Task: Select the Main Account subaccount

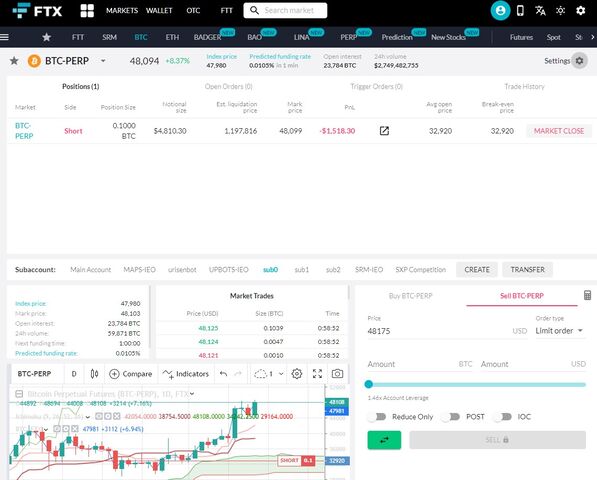Action: click(x=91, y=270)
